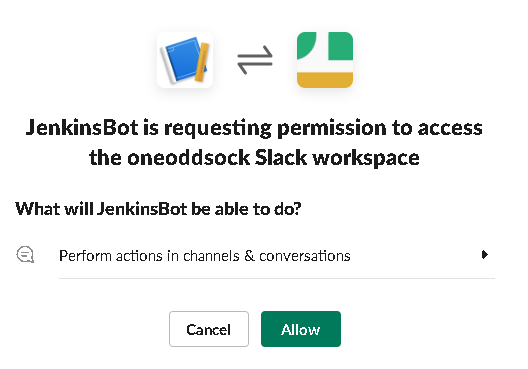
Task: Click the word 'conversations' in the permission row
Action: click(305, 256)
